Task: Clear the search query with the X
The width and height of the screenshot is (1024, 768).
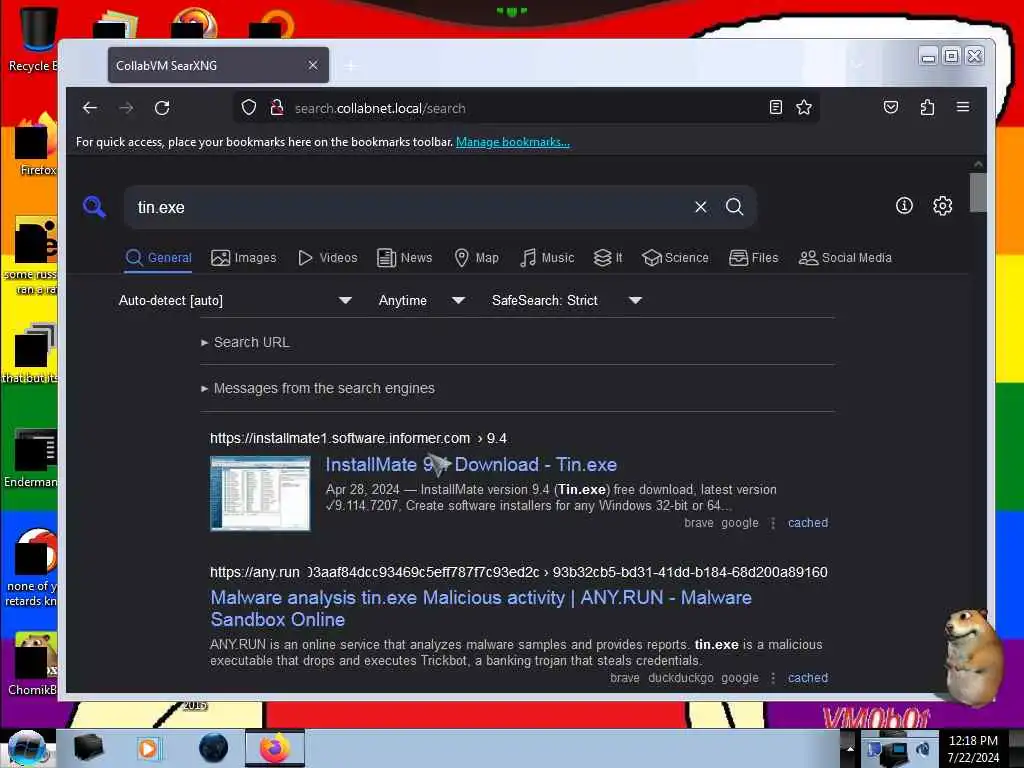Action: pos(701,207)
